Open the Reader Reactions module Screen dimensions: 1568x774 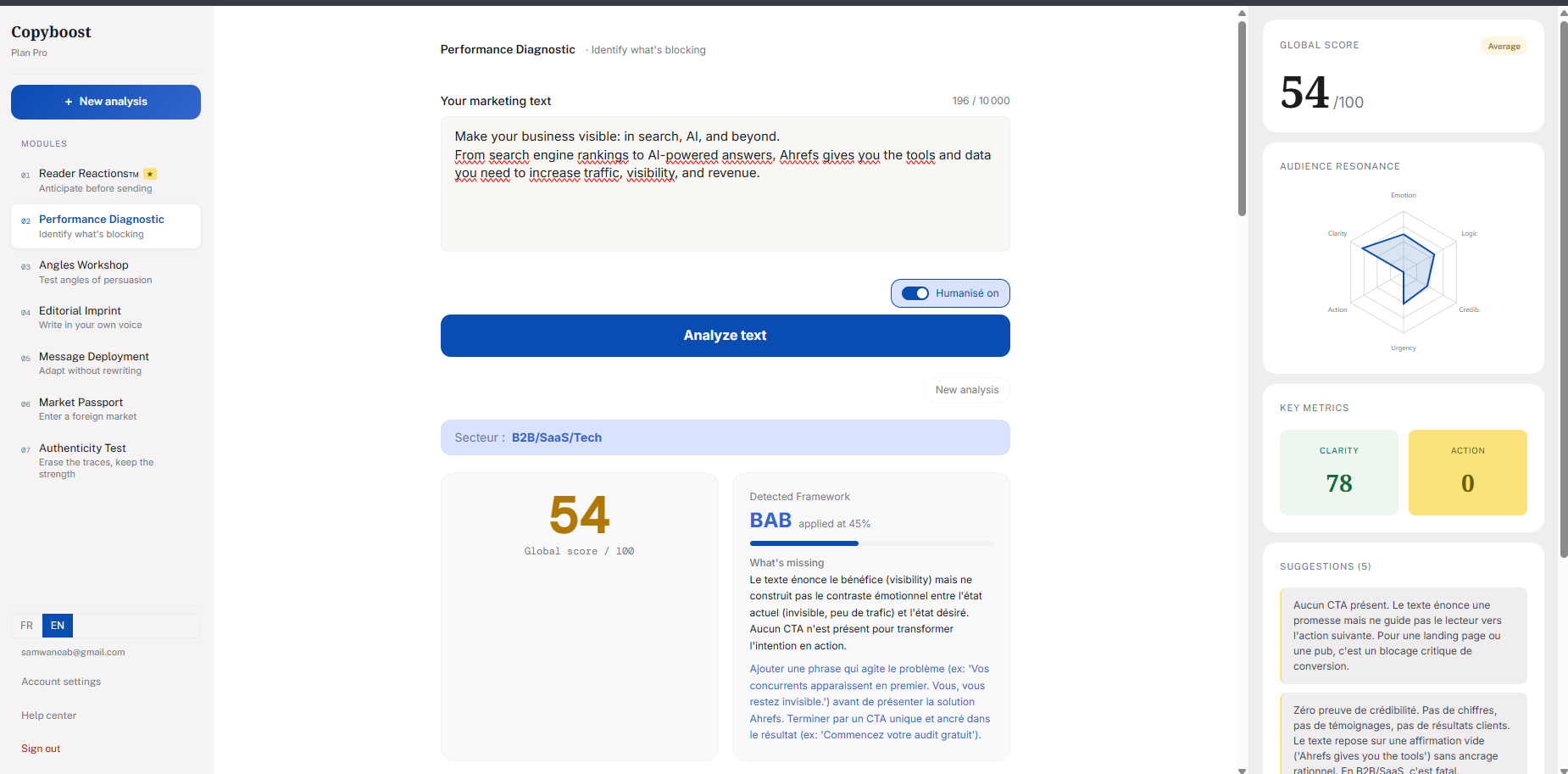tap(106, 181)
